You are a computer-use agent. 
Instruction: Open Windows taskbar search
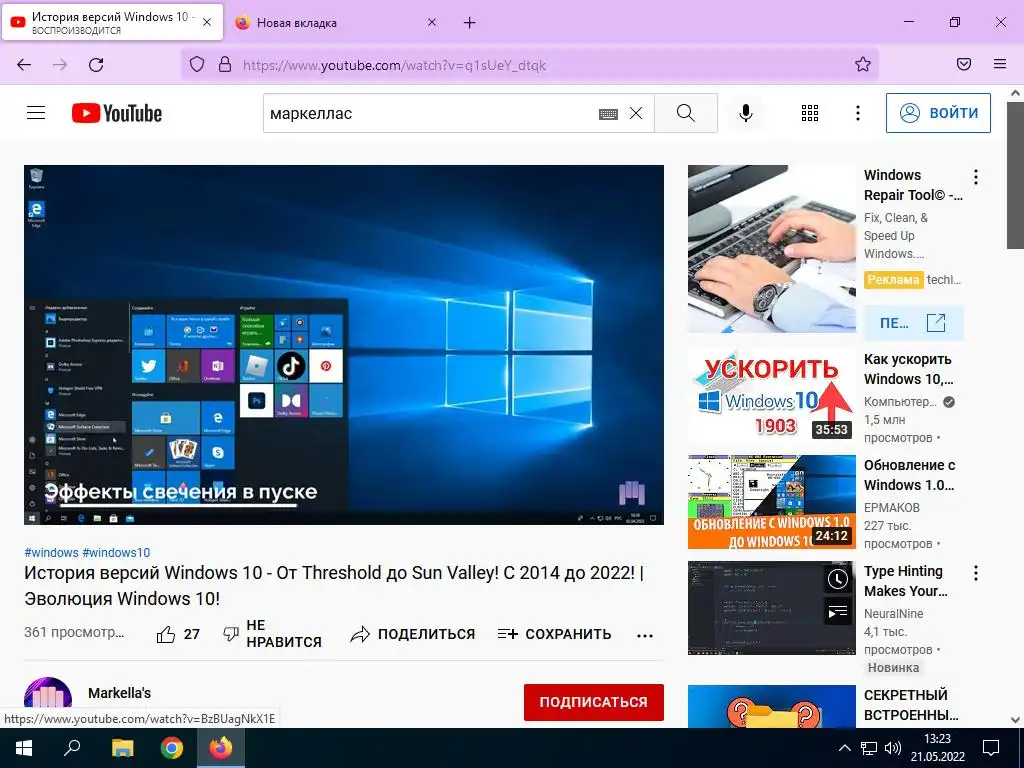72,748
